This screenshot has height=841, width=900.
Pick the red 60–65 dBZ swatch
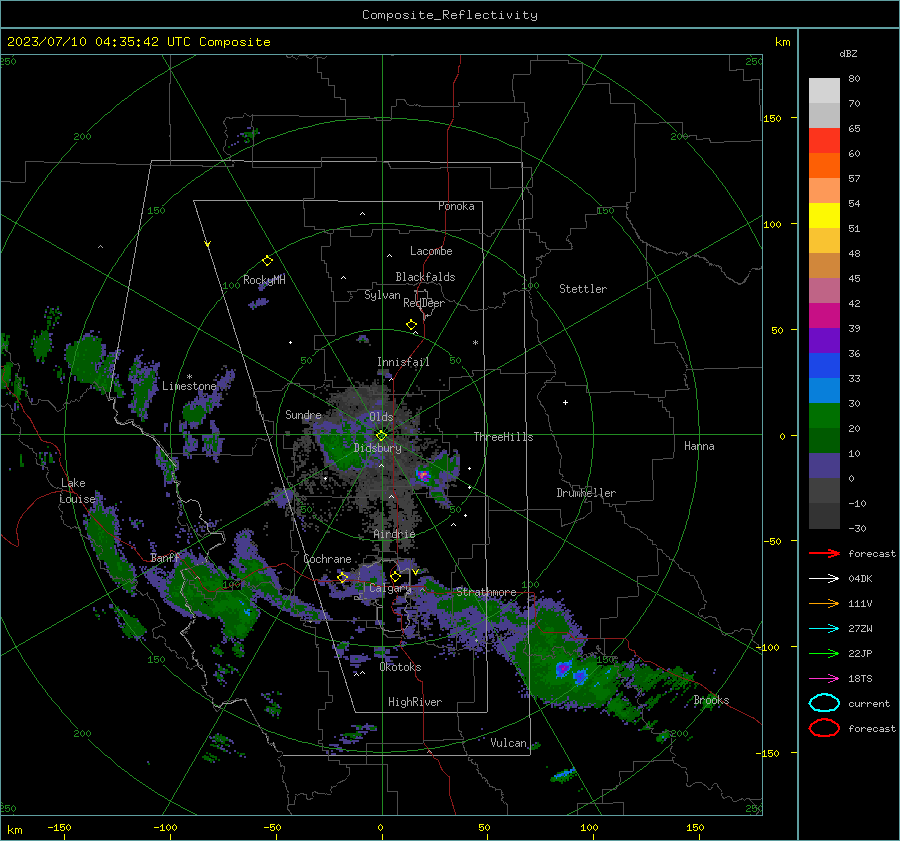[824, 141]
